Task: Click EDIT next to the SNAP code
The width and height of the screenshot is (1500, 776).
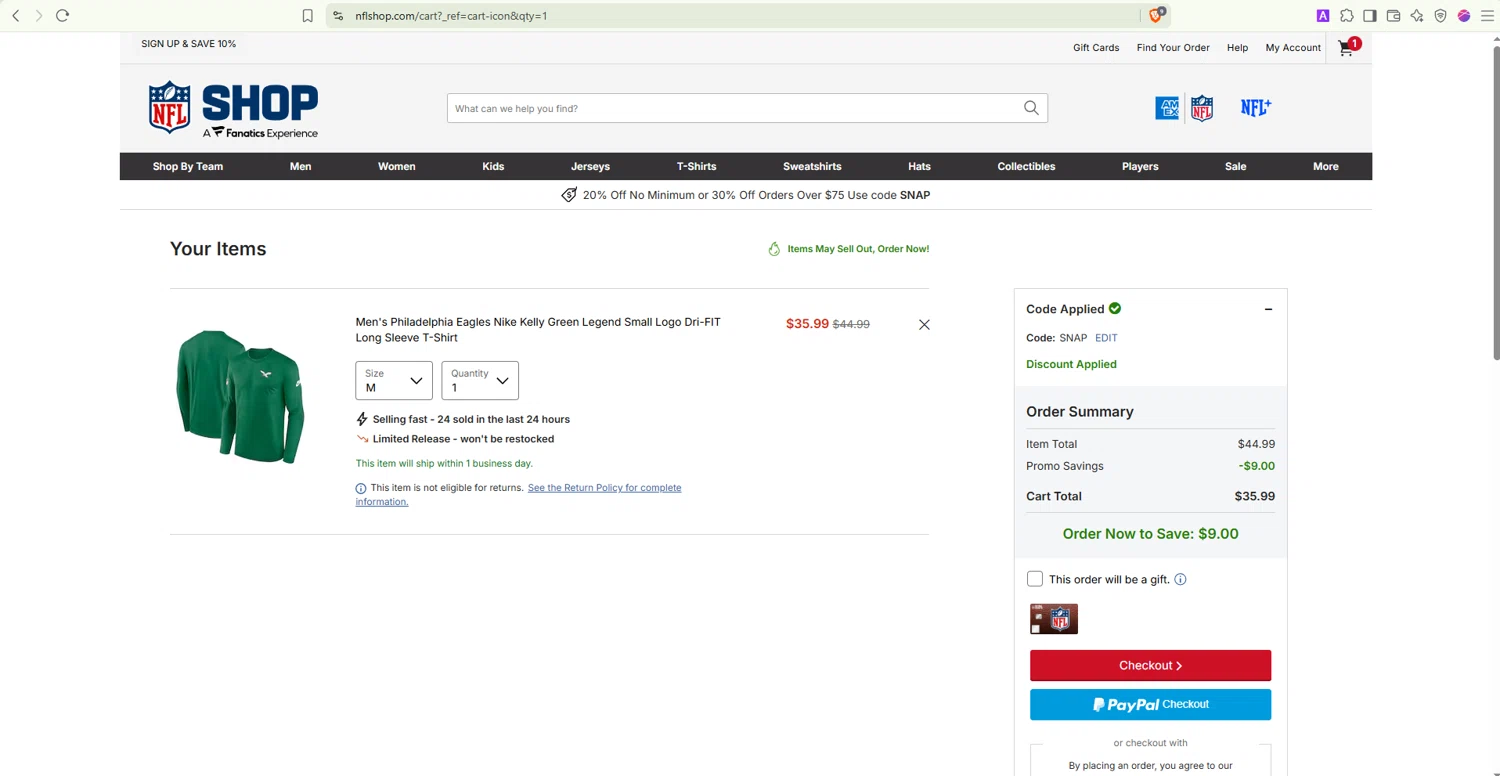Action: tap(1106, 338)
